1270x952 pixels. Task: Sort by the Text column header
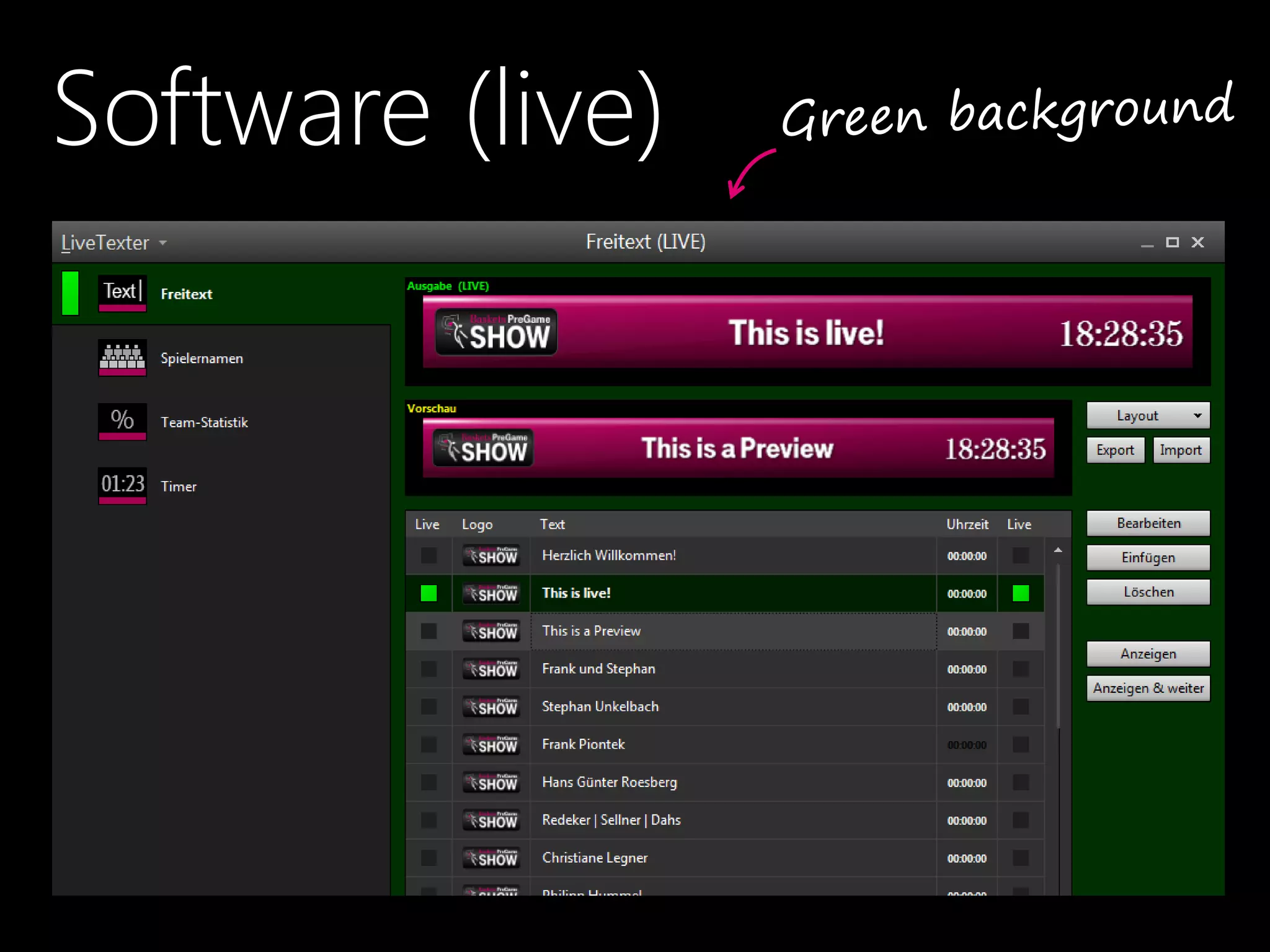pos(552,524)
